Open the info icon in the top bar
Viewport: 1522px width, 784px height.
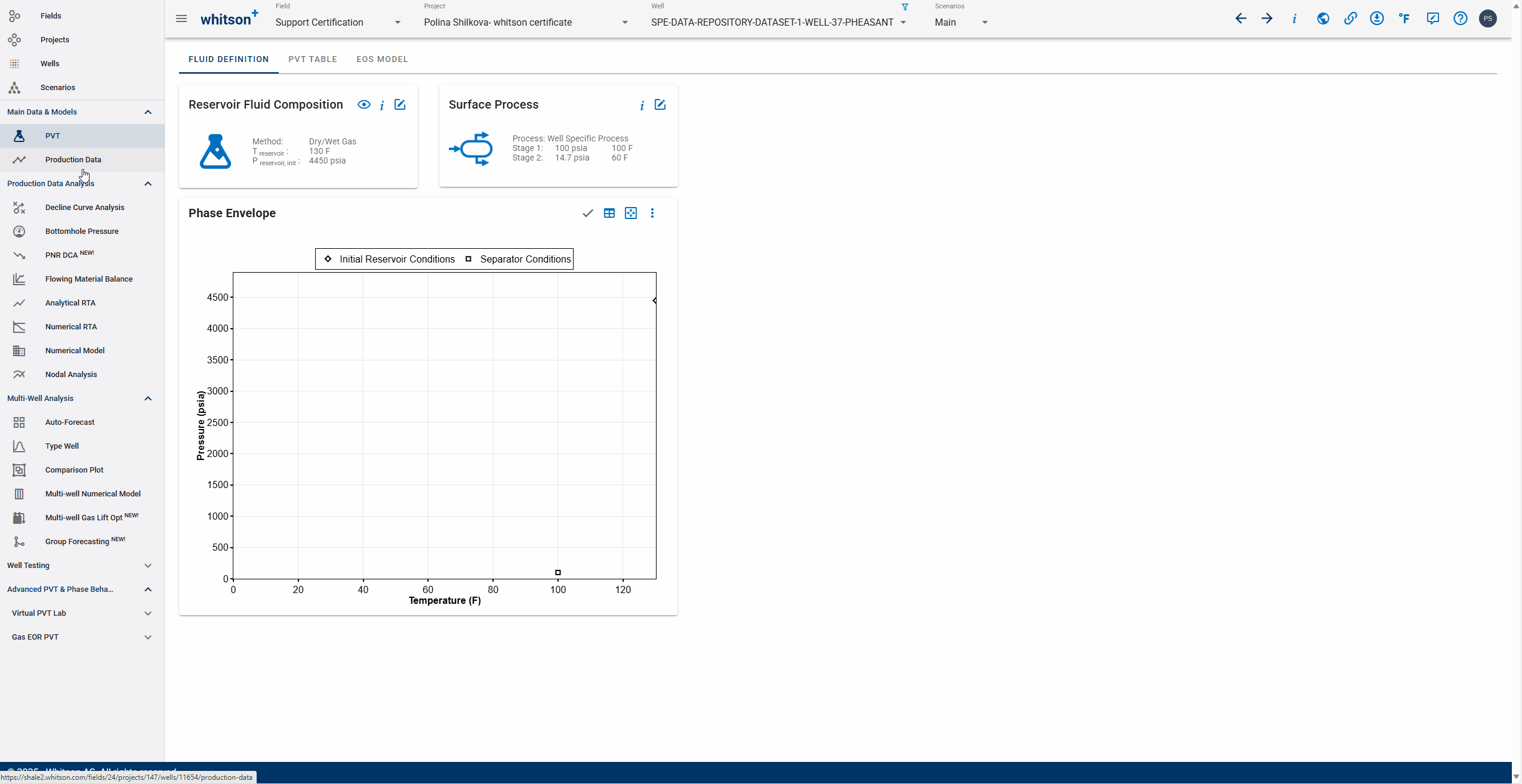coord(1294,18)
